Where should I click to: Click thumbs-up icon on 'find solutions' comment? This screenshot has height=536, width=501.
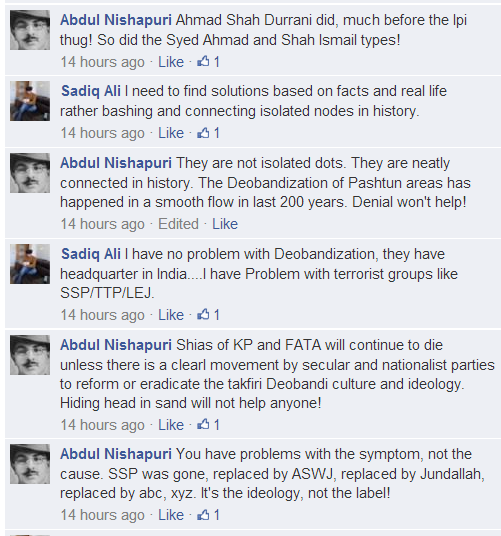click(x=203, y=133)
